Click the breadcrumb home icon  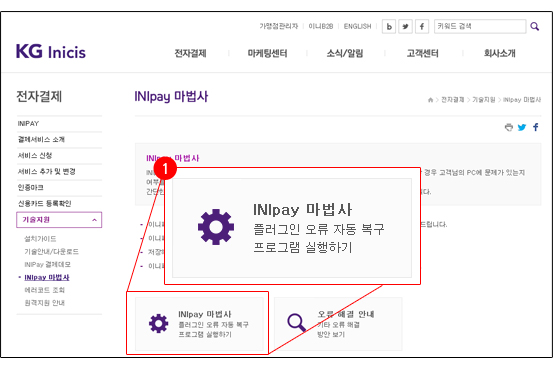coord(430,100)
